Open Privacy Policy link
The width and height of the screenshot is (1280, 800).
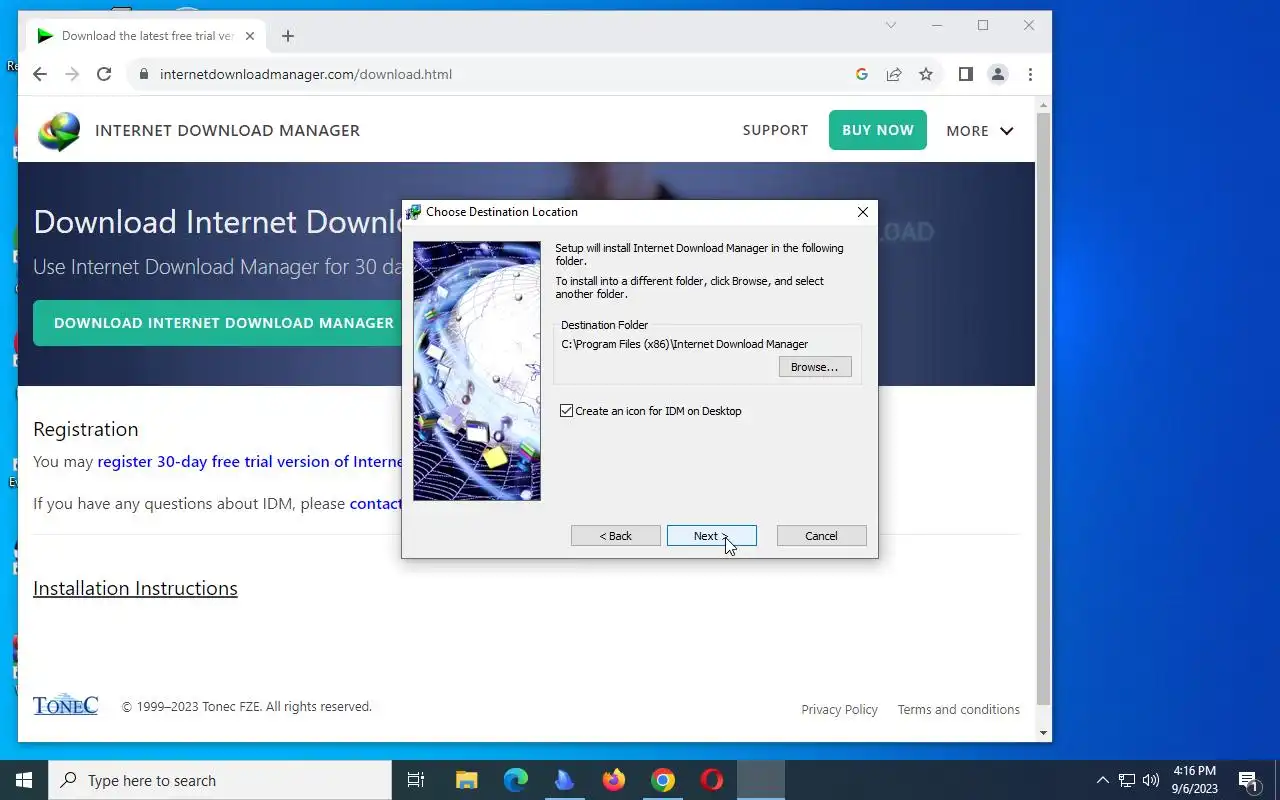[839, 710]
